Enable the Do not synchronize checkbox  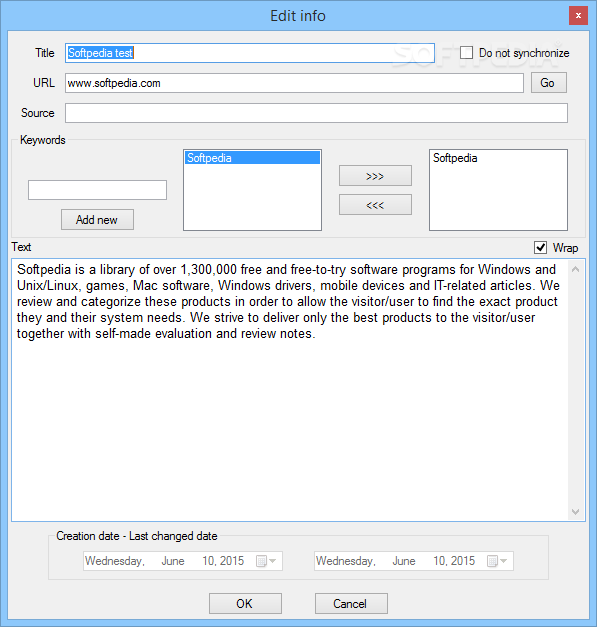coord(466,53)
